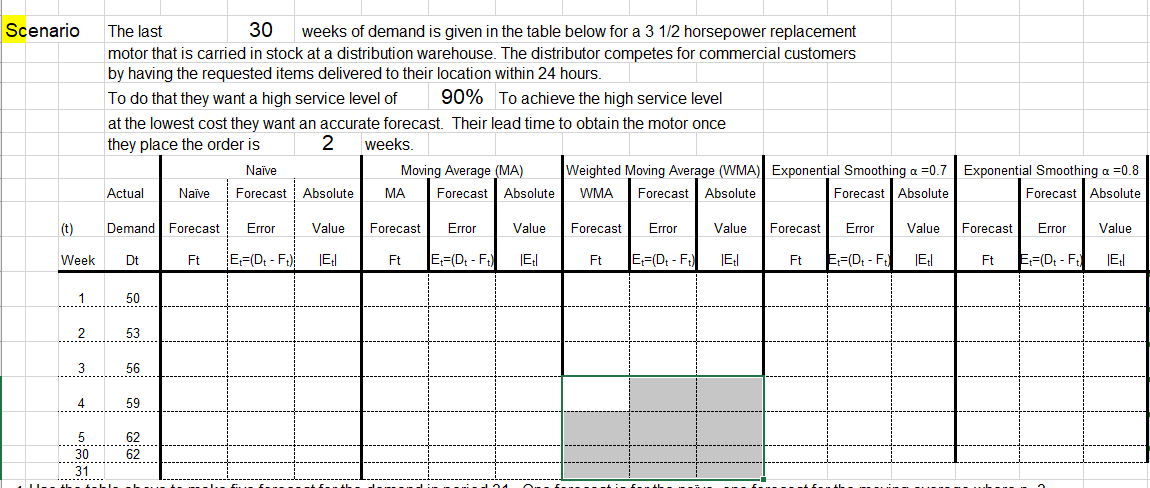Select the Naïve group header above Forecast Error
The width and height of the screenshot is (1150, 488).
pyautogui.click(x=261, y=171)
